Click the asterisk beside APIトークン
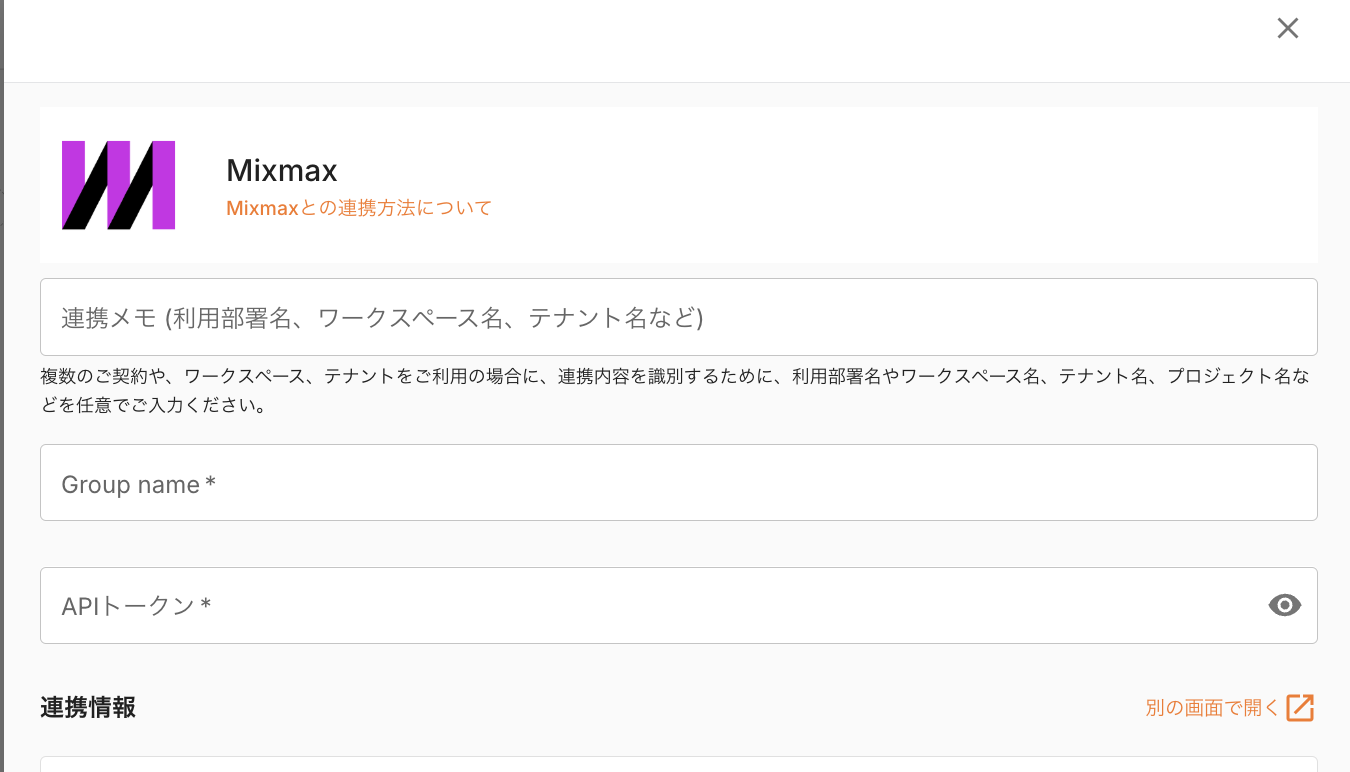Image resolution: width=1350 pixels, height=772 pixels. [x=205, y=605]
